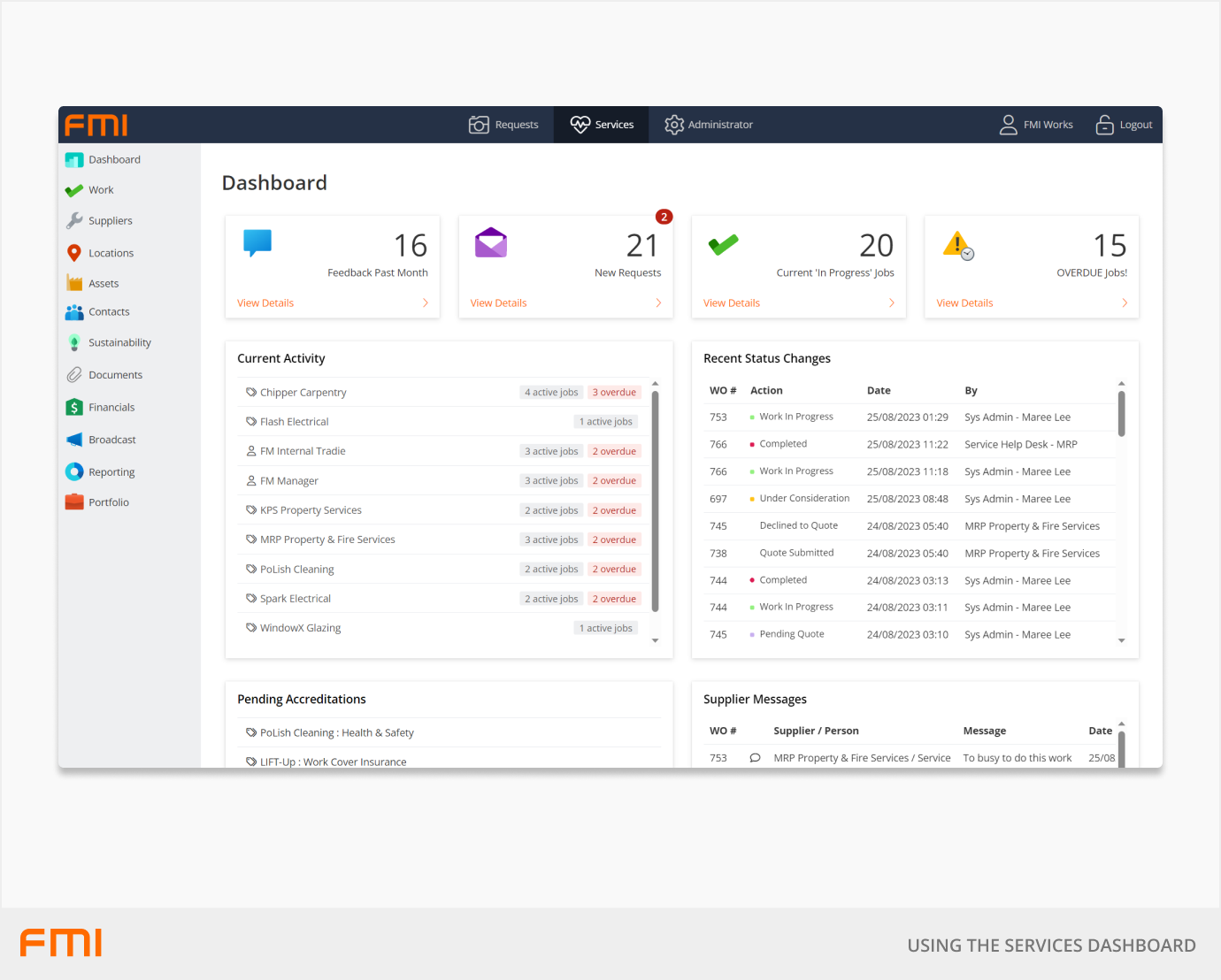Click Chipper Carpentry's 3 overdue badge
This screenshot has height=980, width=1221.
point(614,393)
